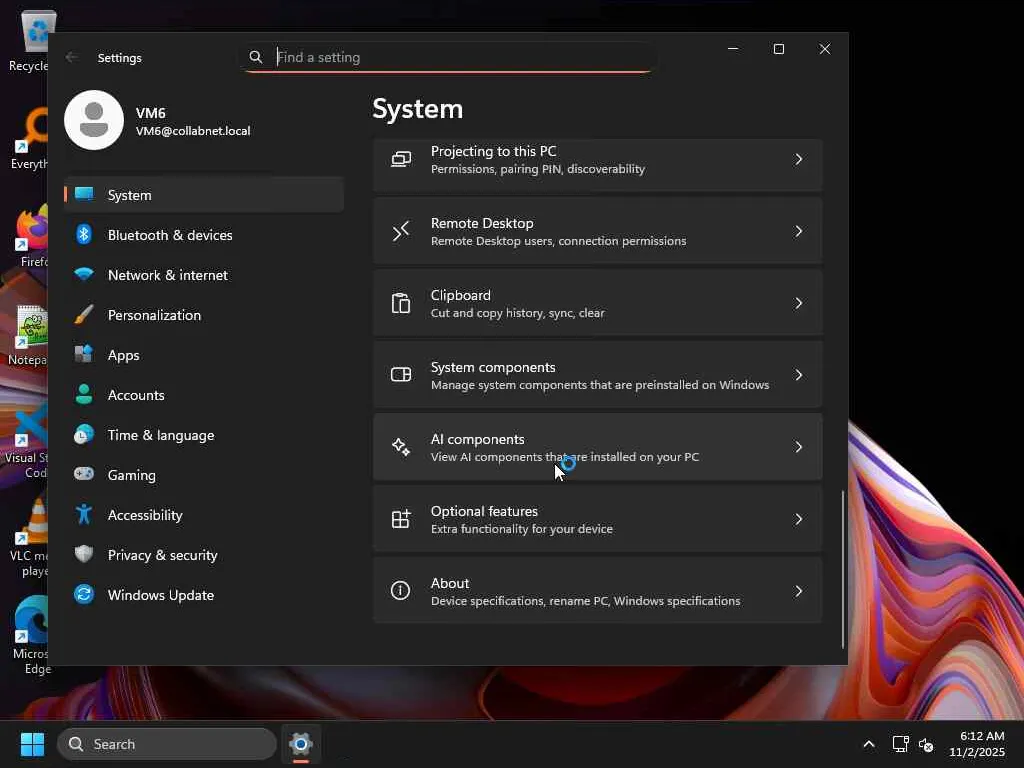Click the search magnifier in the Settings header
1024x768 pixels.
pyautogui.click(x=256, y=57)
